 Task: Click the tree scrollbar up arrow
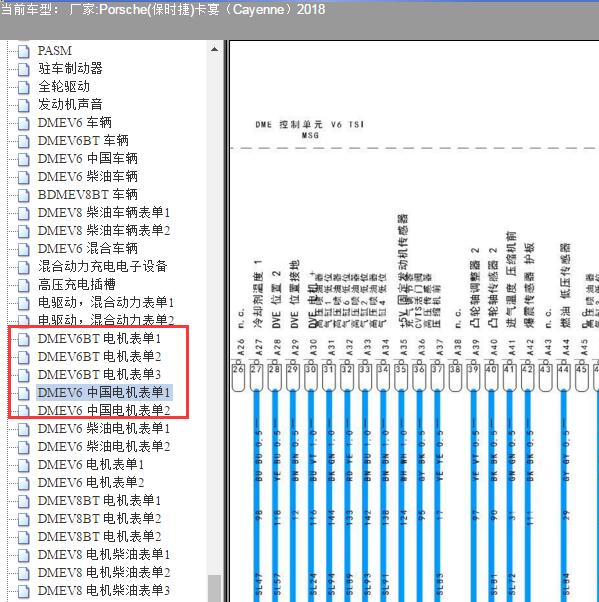tap(214, 50)
